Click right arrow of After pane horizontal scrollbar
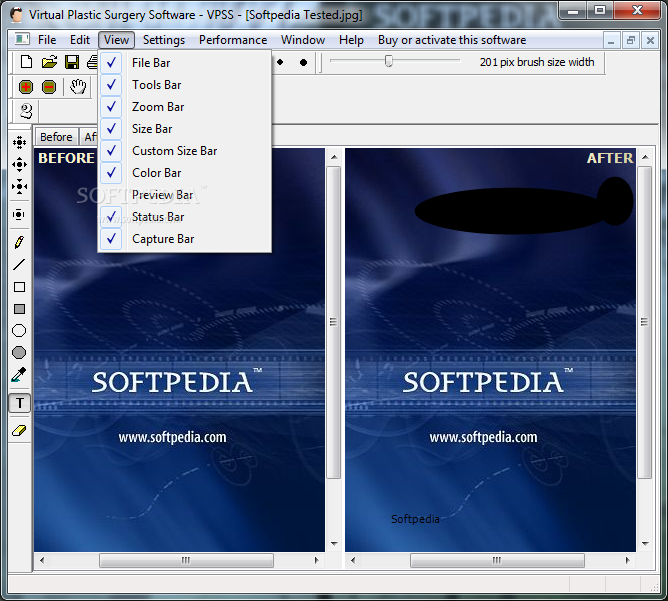 (x=627, y=560)
